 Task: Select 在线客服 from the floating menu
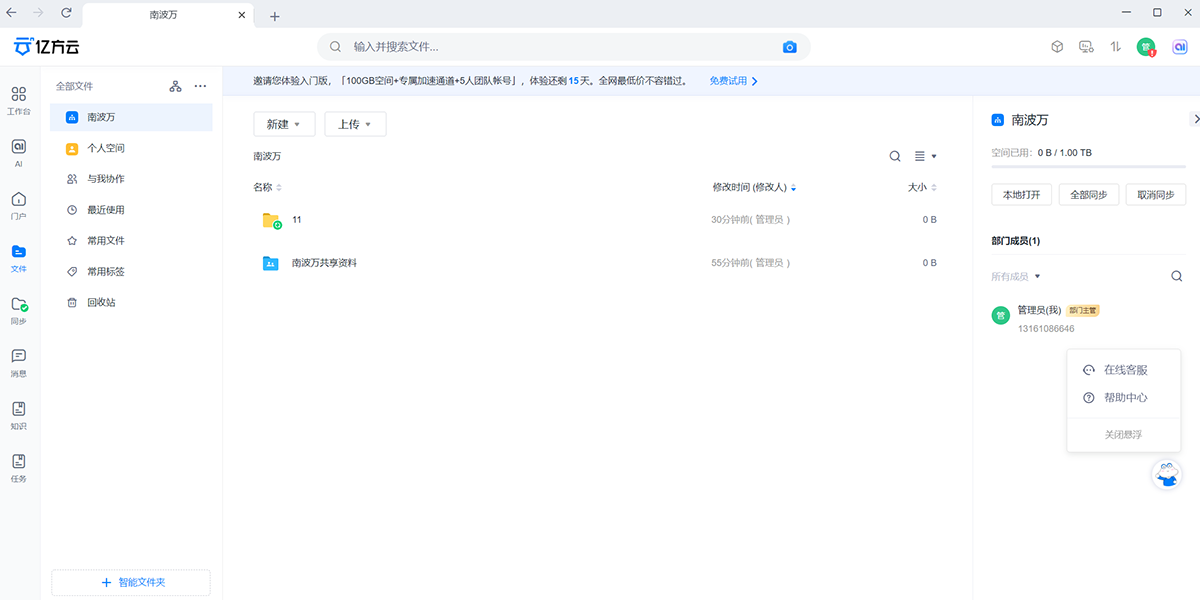(x=1124, y=369)
